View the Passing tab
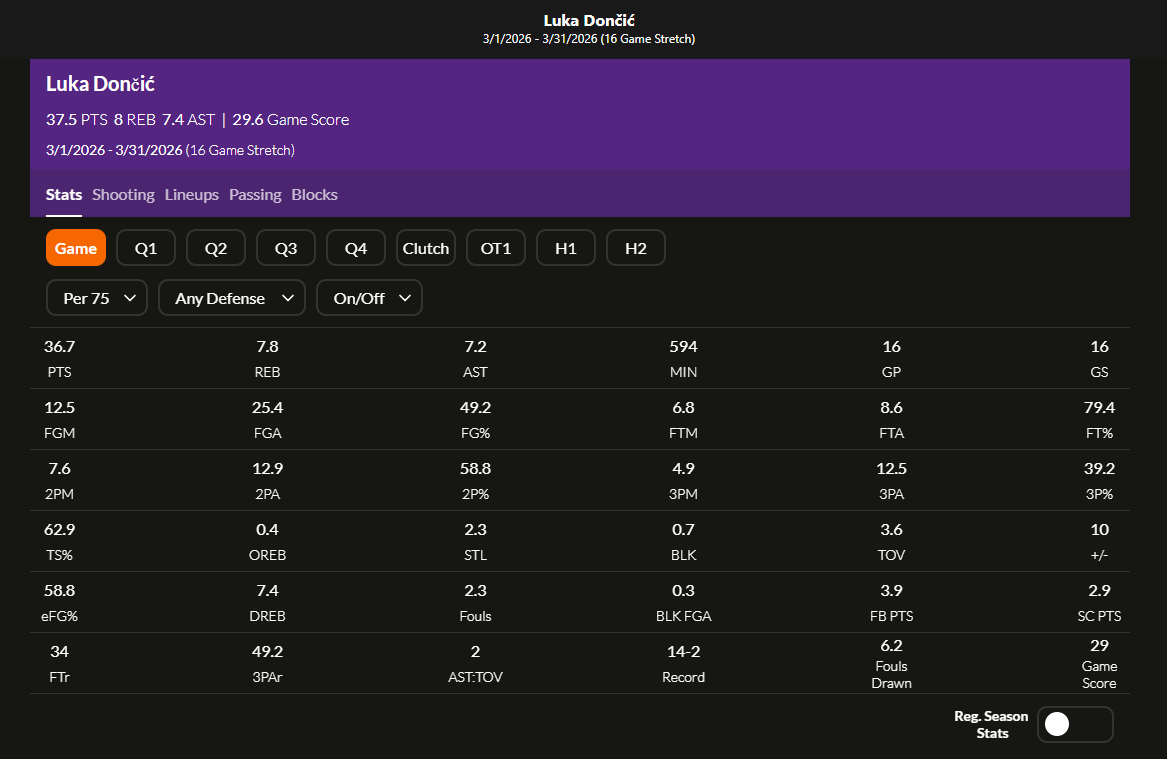Screen dimensions: 1167x759 pos(255,195)
